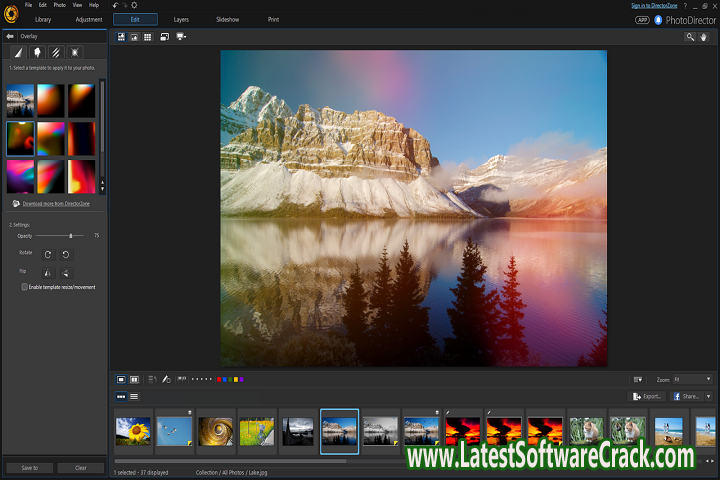Click Download more from DirectorZone link
The height and width of the screenshot is (480, 720).
click(x=56, y=203)
